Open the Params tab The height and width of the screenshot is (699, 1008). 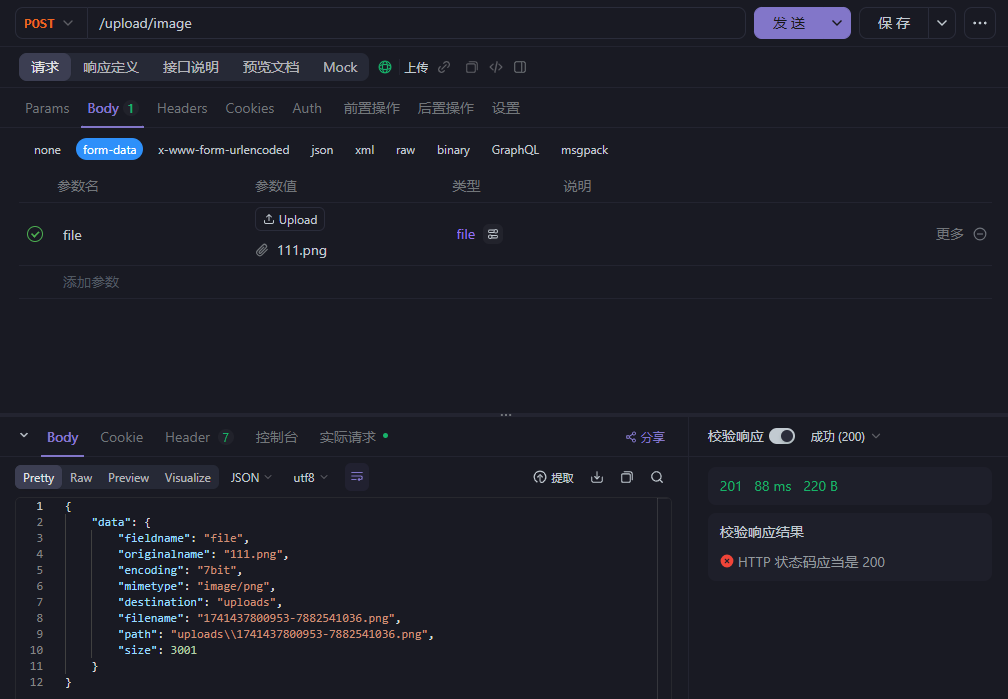(47, 108)
